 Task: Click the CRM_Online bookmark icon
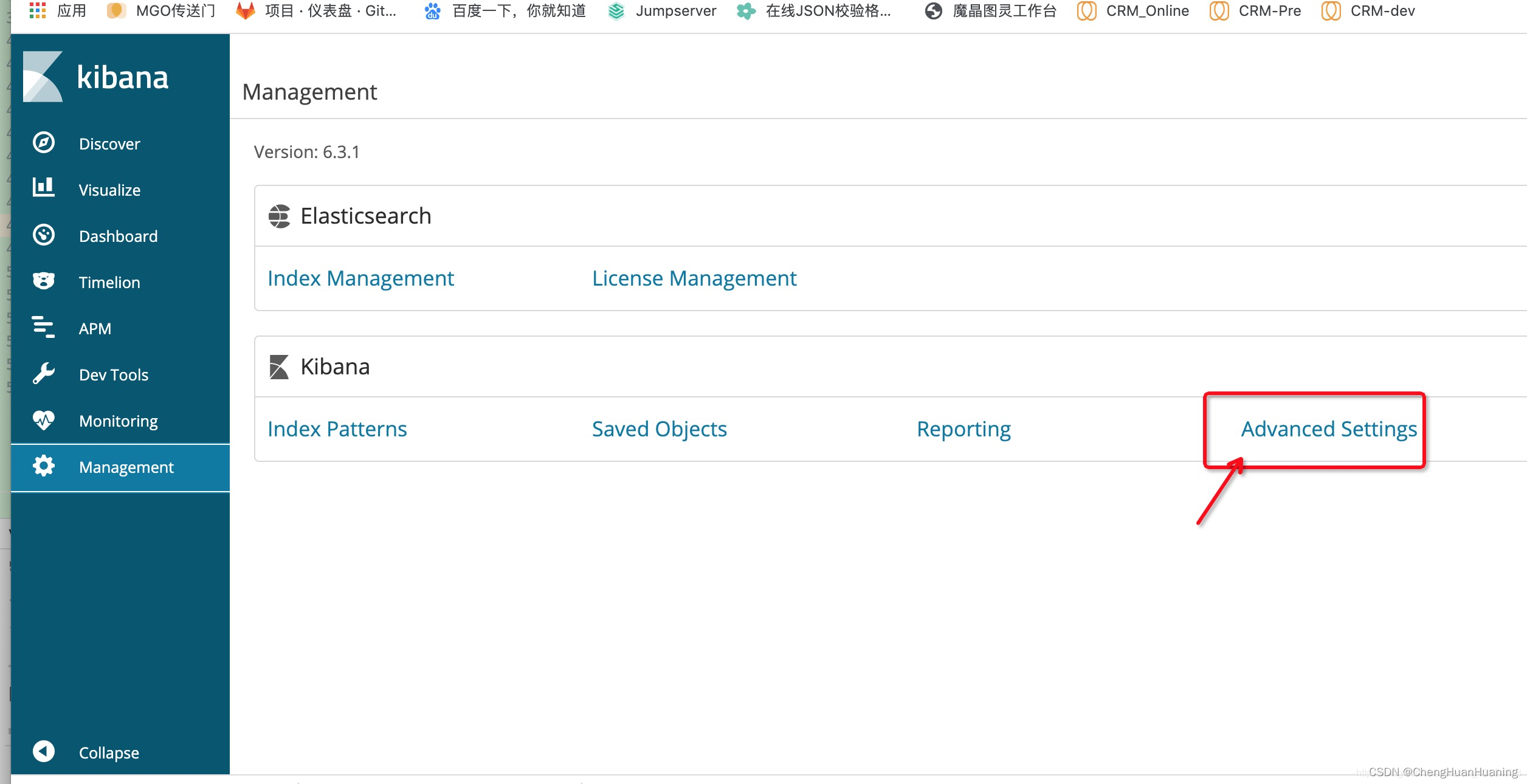pyautogui.click(x=1087, y=11)
